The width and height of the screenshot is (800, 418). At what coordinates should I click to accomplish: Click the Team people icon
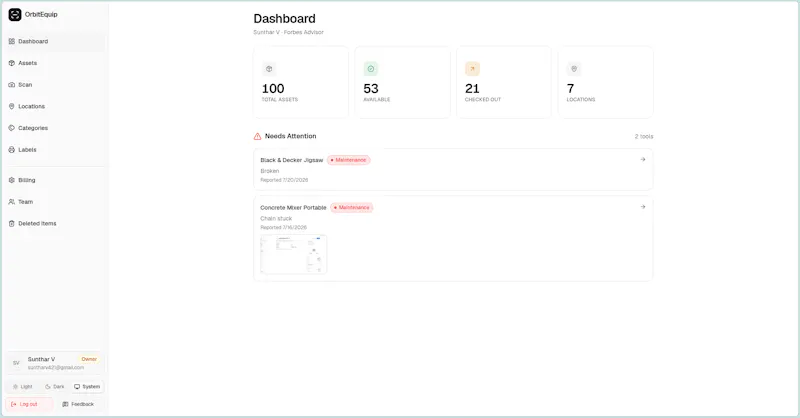point(12,202)
